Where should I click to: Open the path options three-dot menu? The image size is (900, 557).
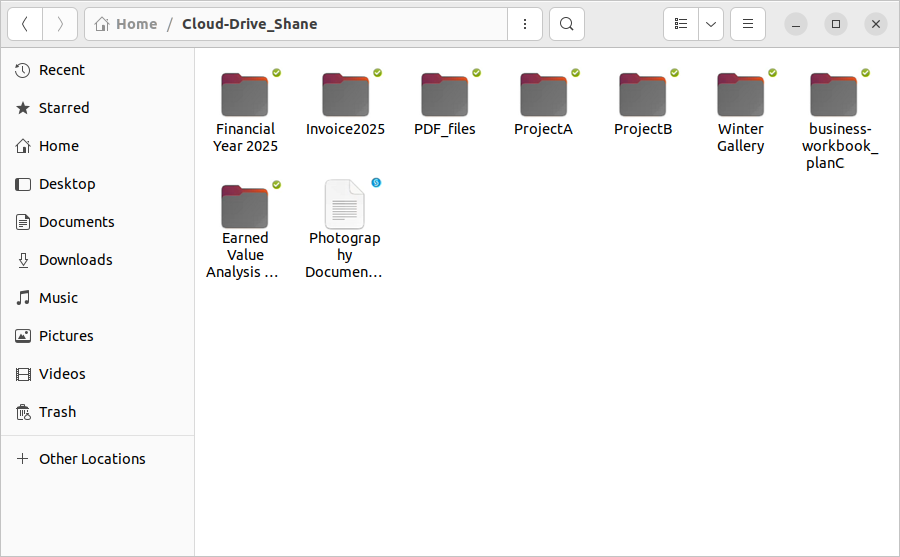525,24
